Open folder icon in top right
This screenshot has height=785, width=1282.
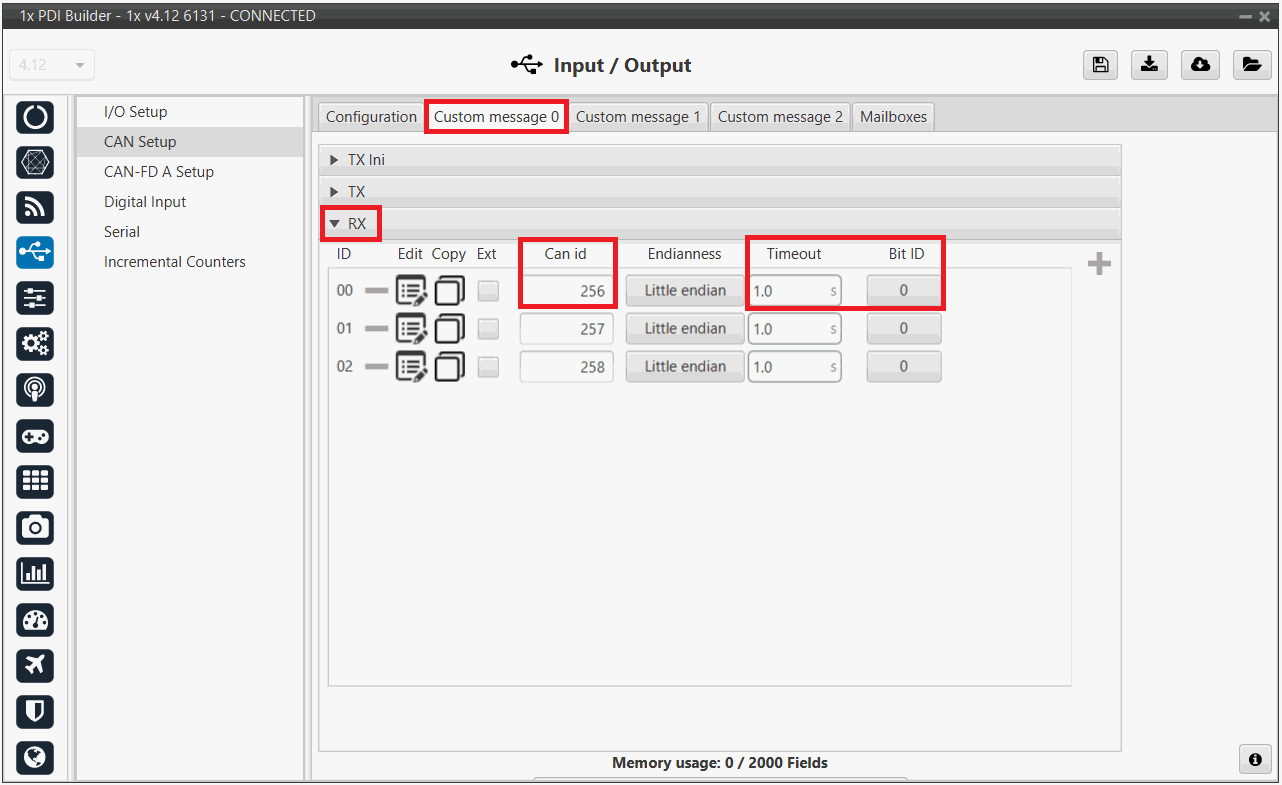[1251, 65]
